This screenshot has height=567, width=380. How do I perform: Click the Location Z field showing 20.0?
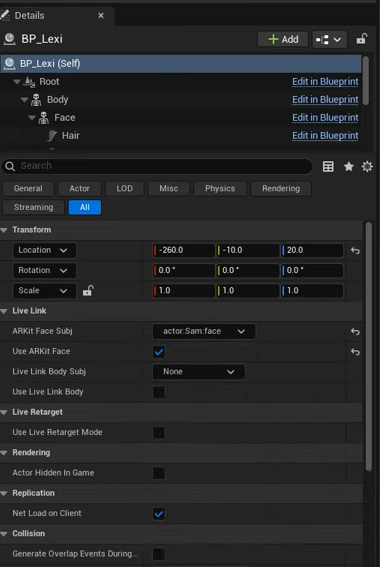(x=312, y=250)
